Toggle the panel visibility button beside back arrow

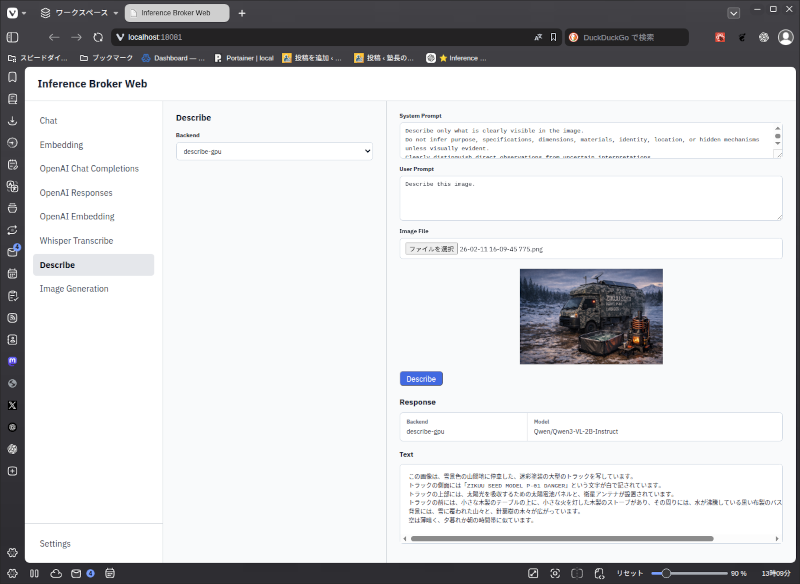[x=13, y=37]
